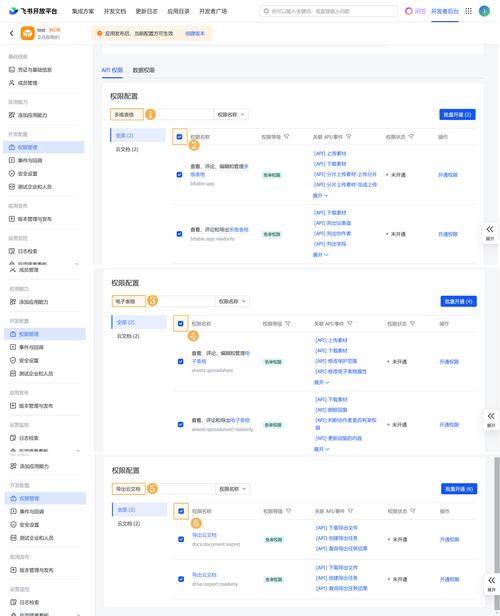Toggle select-all checkbox marked with number 2

[x=179, y=137]
